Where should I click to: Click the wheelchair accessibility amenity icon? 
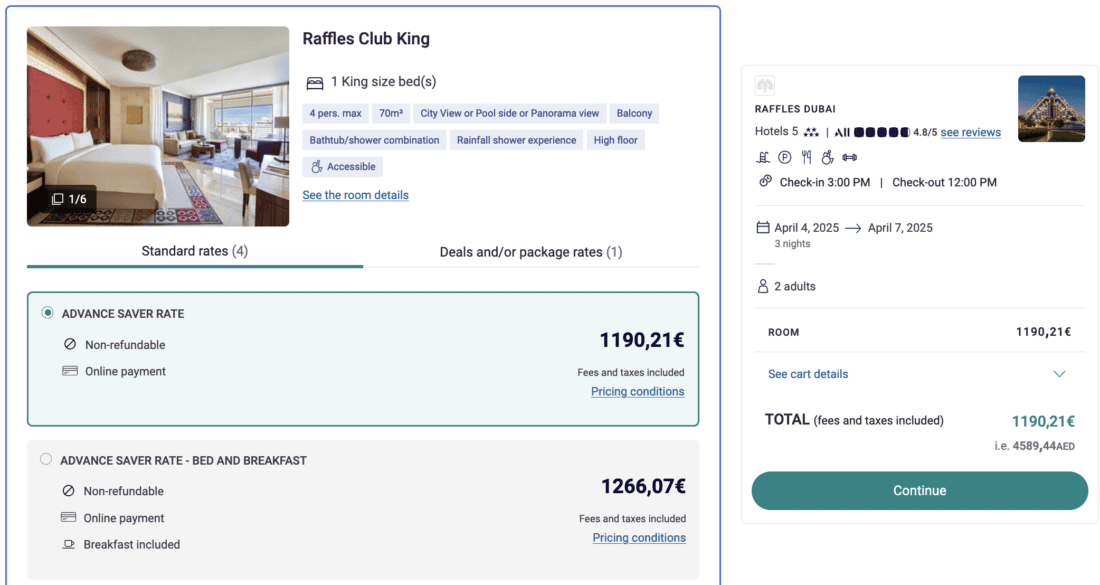(827, 157)
